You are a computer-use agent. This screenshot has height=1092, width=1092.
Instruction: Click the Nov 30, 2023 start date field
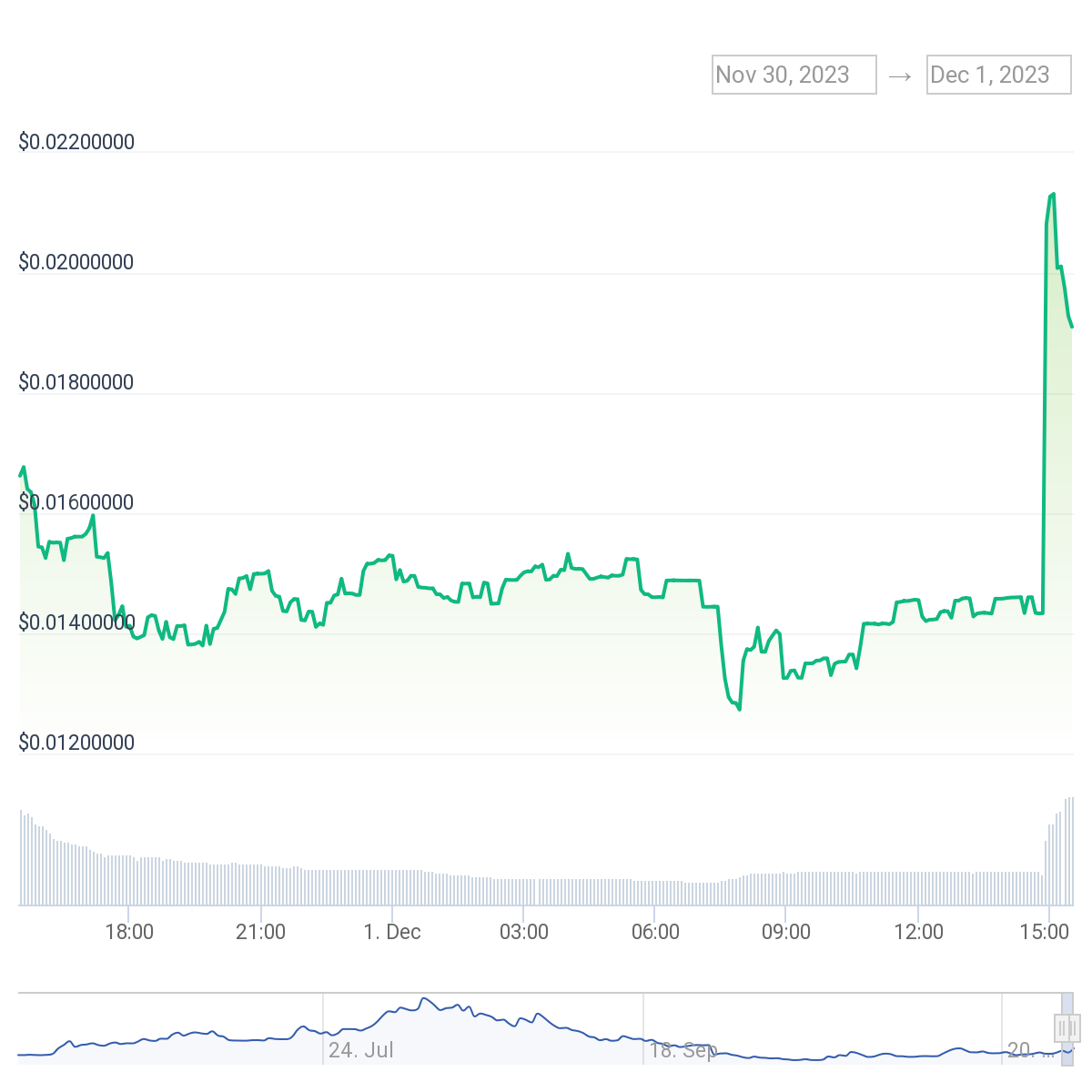pyautogui.click(x=794, y=75)
